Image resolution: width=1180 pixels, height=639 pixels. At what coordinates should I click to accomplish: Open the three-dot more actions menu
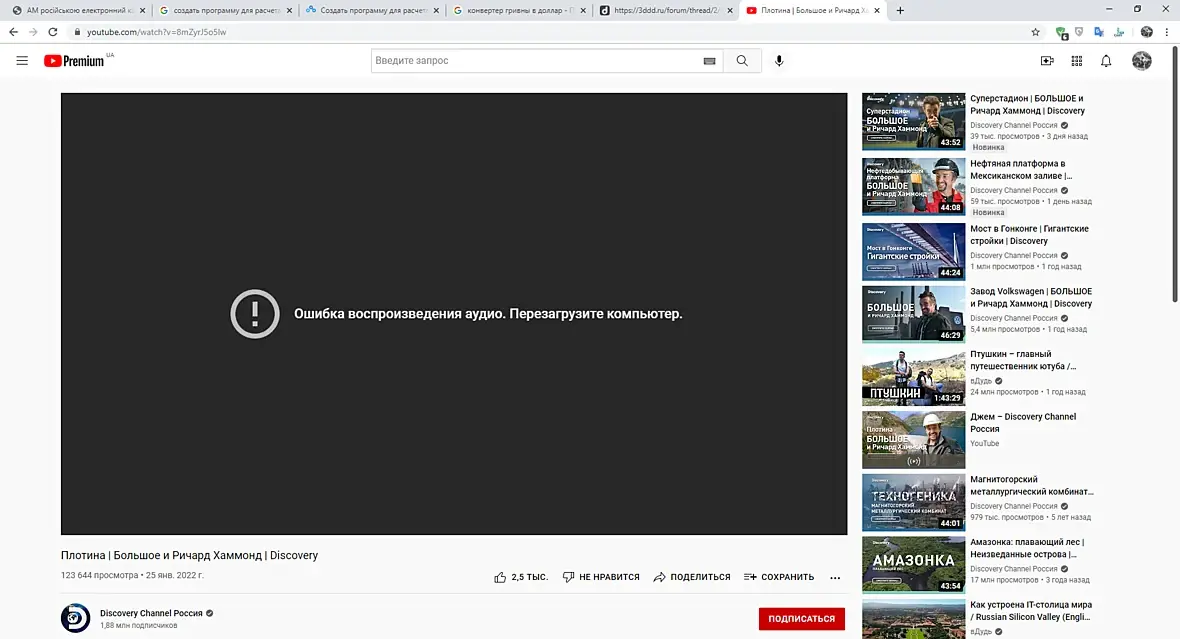[x=835, y=577]
